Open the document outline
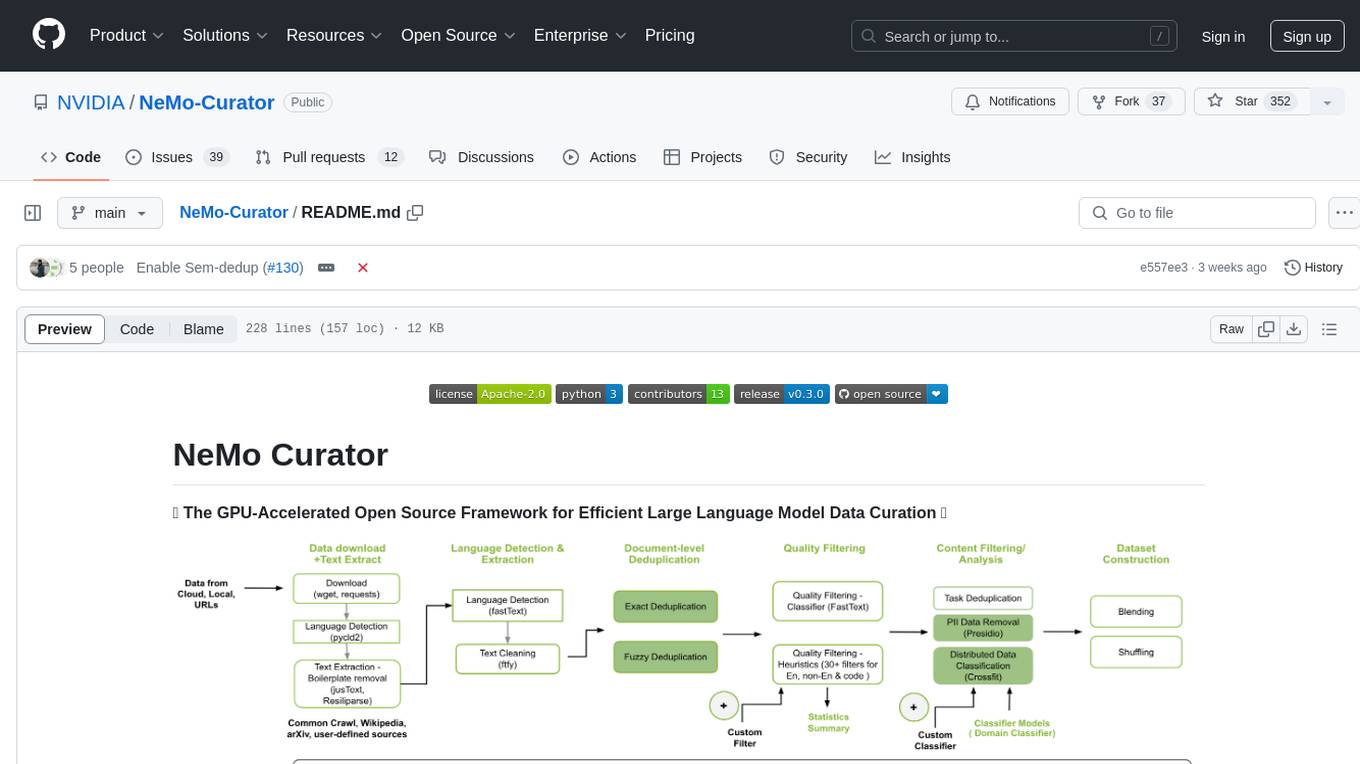 [x=1329, y=329]
